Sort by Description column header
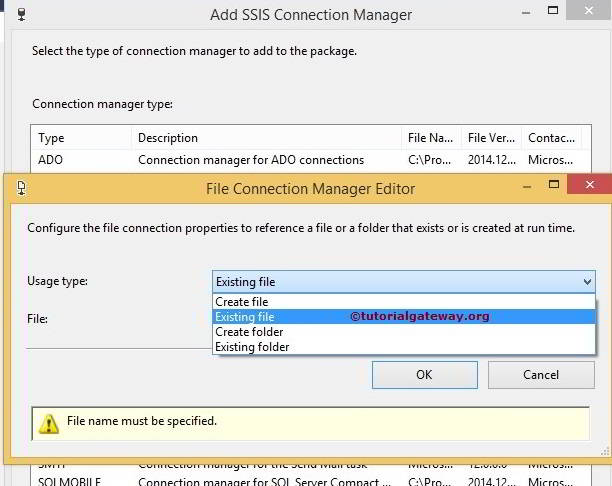Viewport: 612px width, 486px height. click(267, 138)
